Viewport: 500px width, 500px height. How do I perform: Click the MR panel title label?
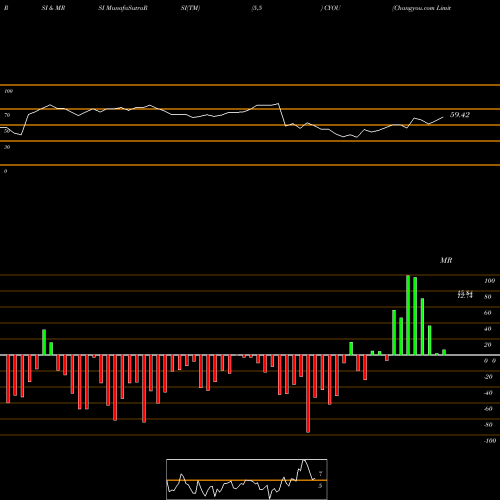(x=446, y=260)
